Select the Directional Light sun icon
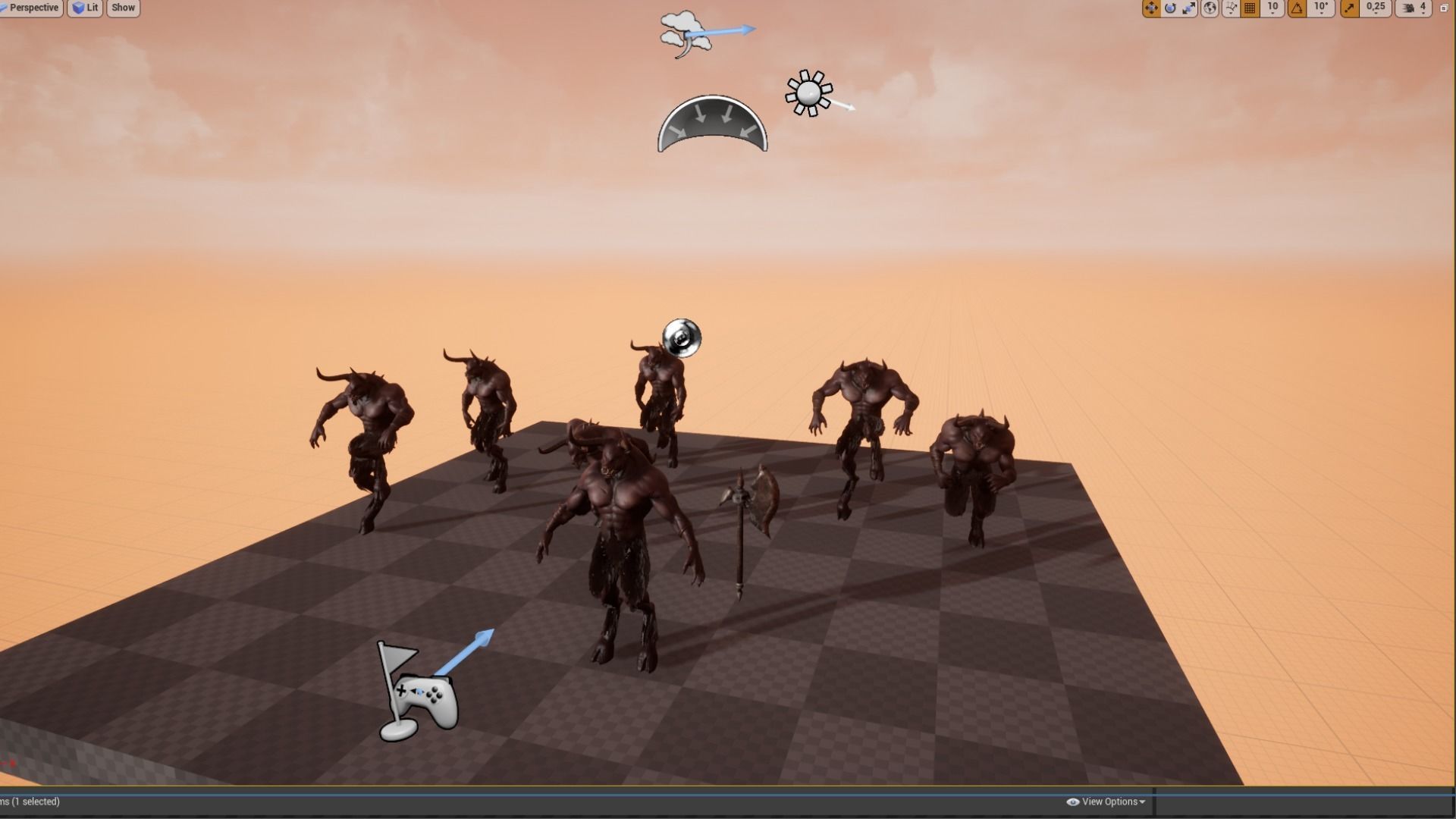Screen dimensions: 1456x819 (x=809, y=93)
